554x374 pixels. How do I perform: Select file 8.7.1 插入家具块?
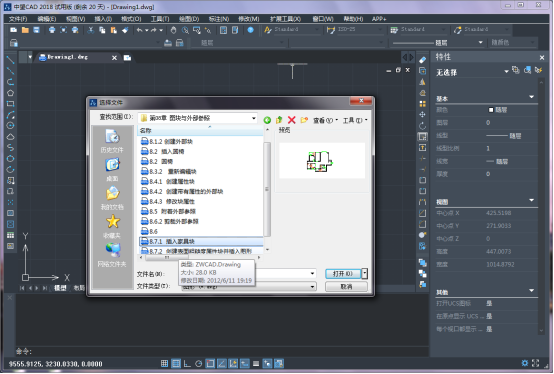point(201,242)
